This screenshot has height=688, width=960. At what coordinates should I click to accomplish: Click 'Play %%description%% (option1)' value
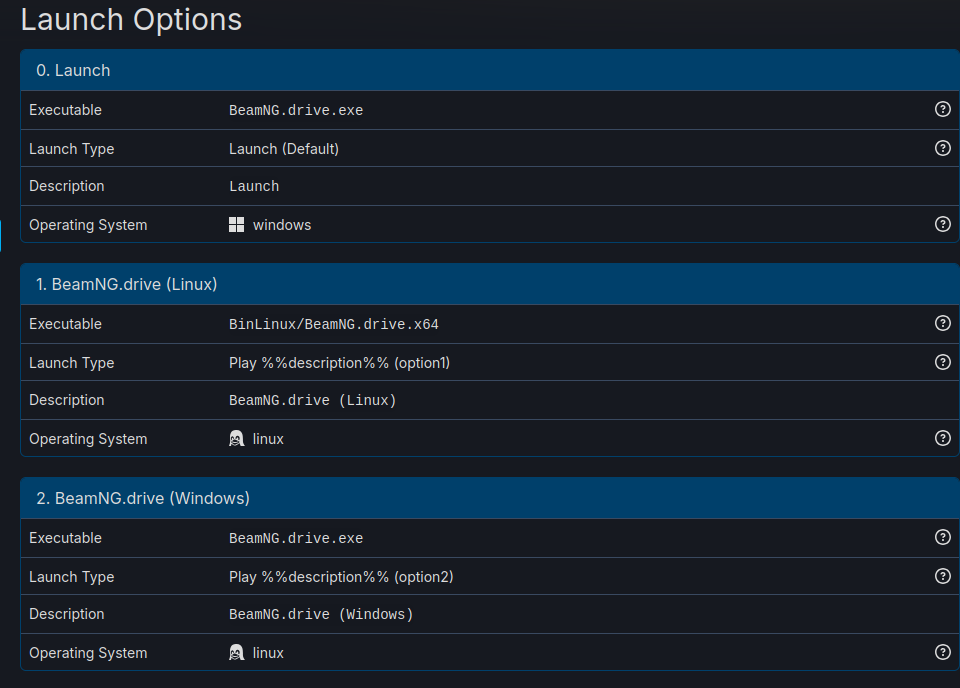tap(339, 363)
